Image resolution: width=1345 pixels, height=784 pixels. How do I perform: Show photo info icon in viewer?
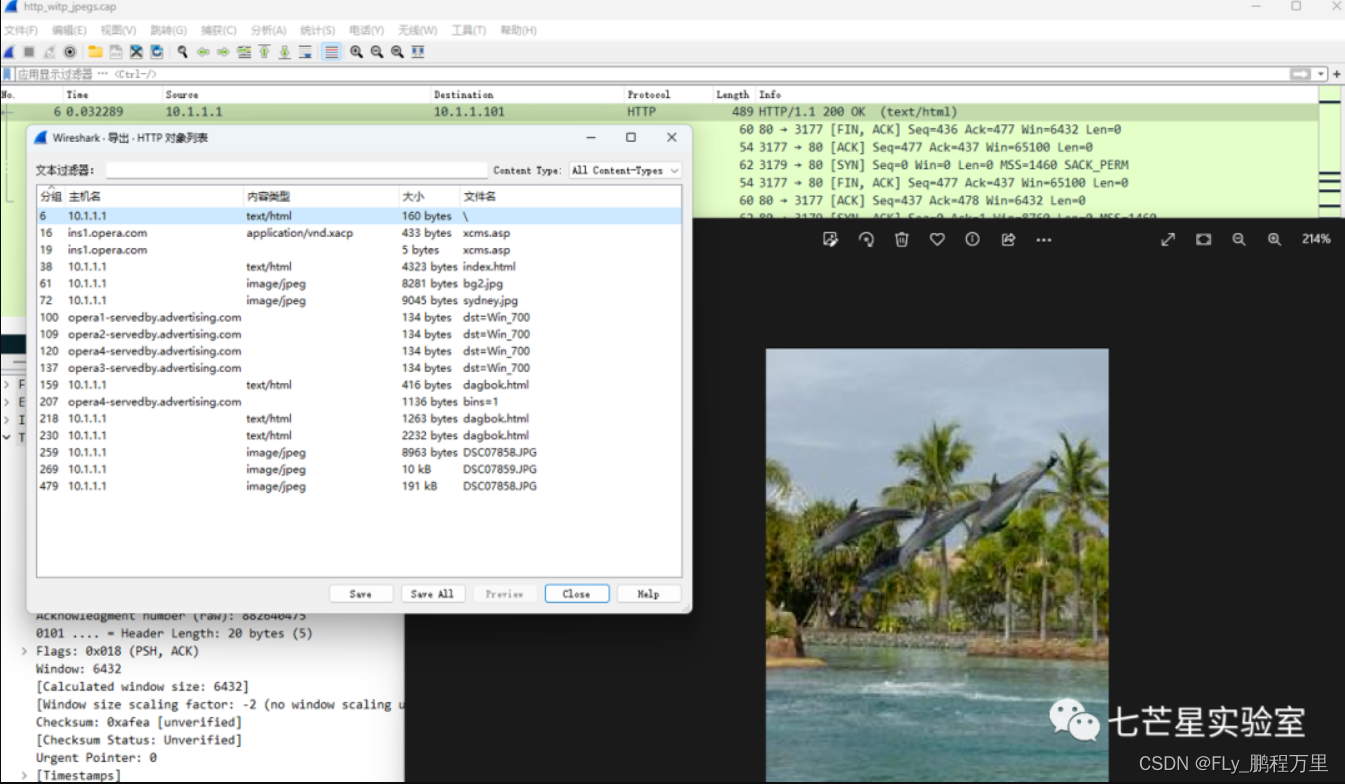tap(972, 239)
